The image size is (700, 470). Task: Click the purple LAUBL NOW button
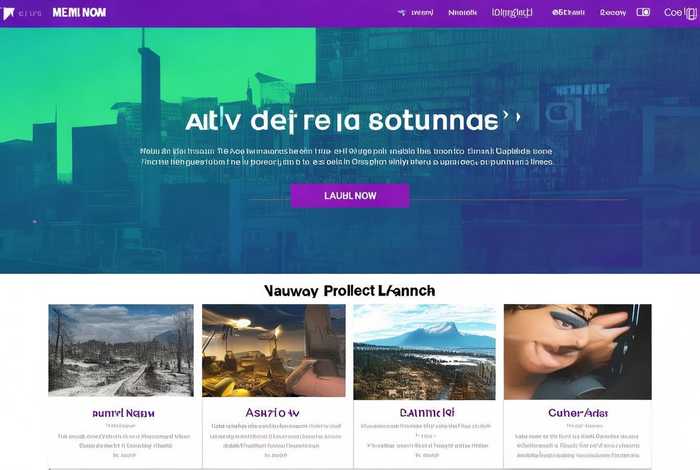[x=350, y=196]
